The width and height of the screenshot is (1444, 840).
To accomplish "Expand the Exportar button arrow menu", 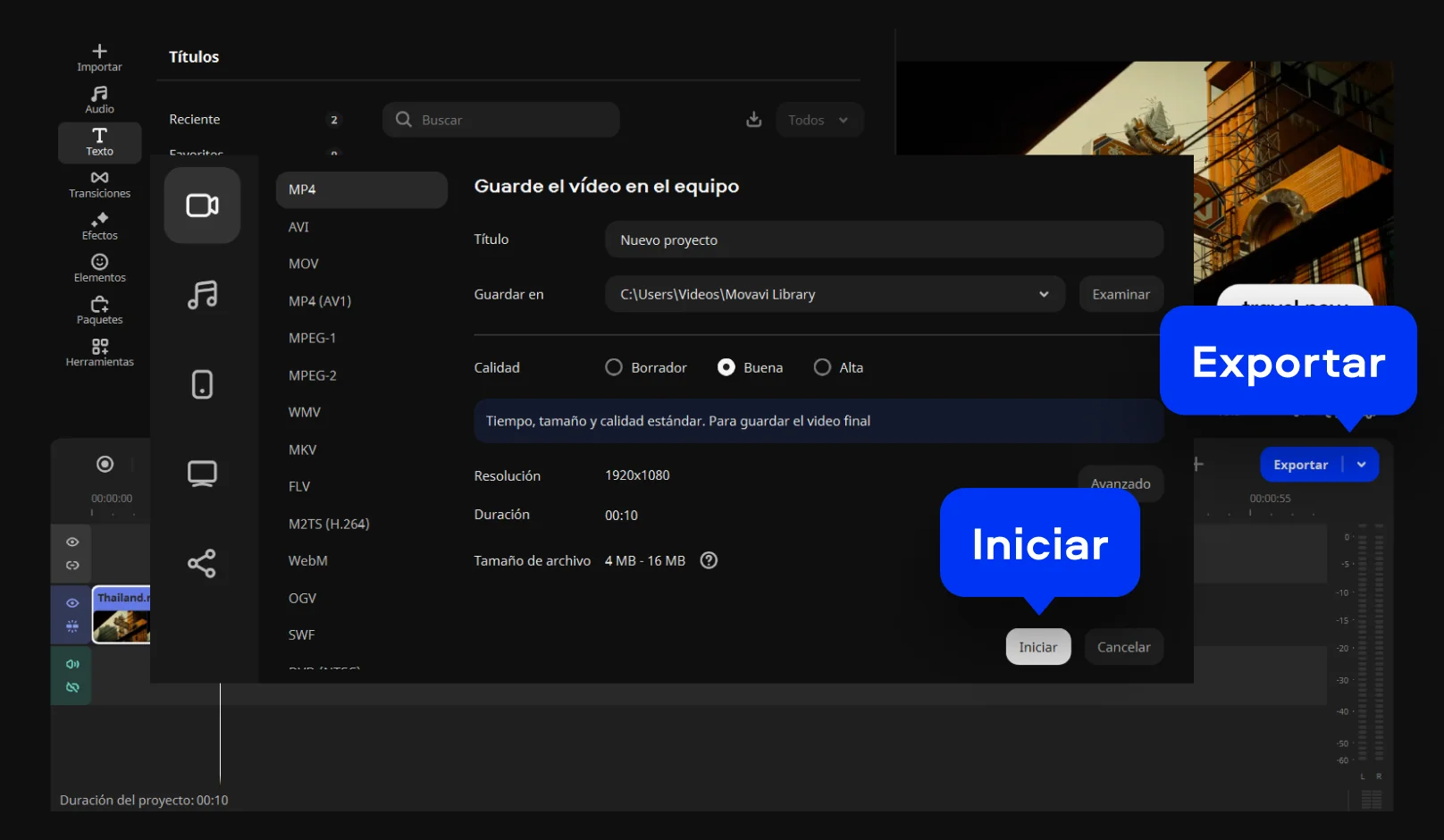I will click(x=1361, y=465).
